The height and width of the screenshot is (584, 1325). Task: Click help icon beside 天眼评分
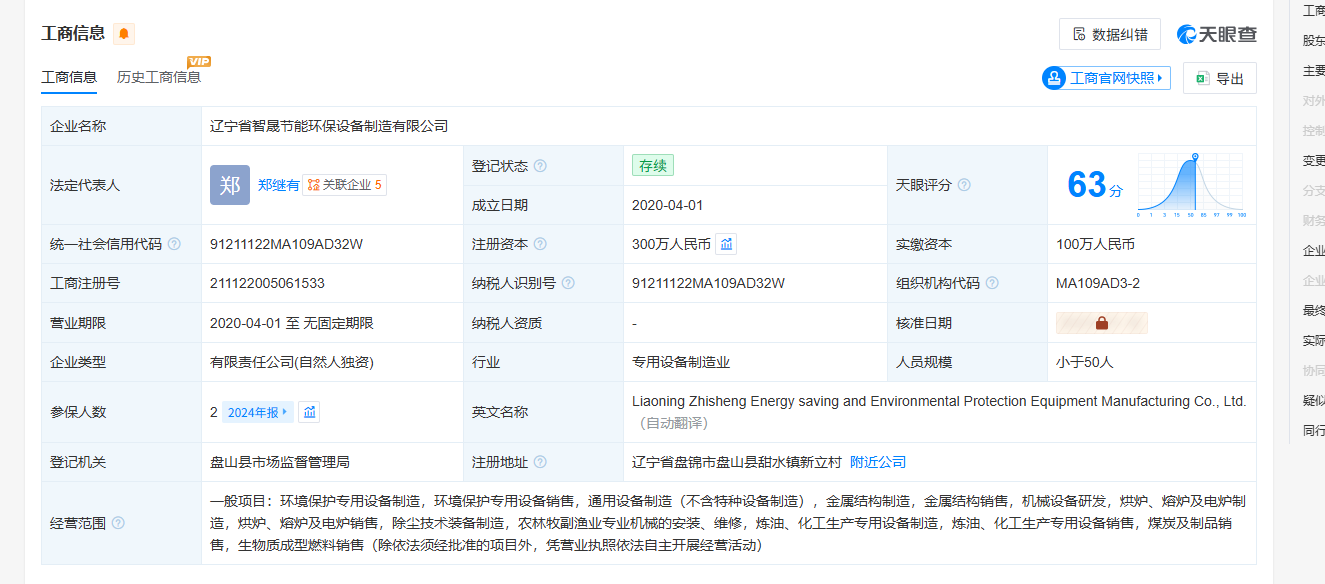click(x=964, y=185)
